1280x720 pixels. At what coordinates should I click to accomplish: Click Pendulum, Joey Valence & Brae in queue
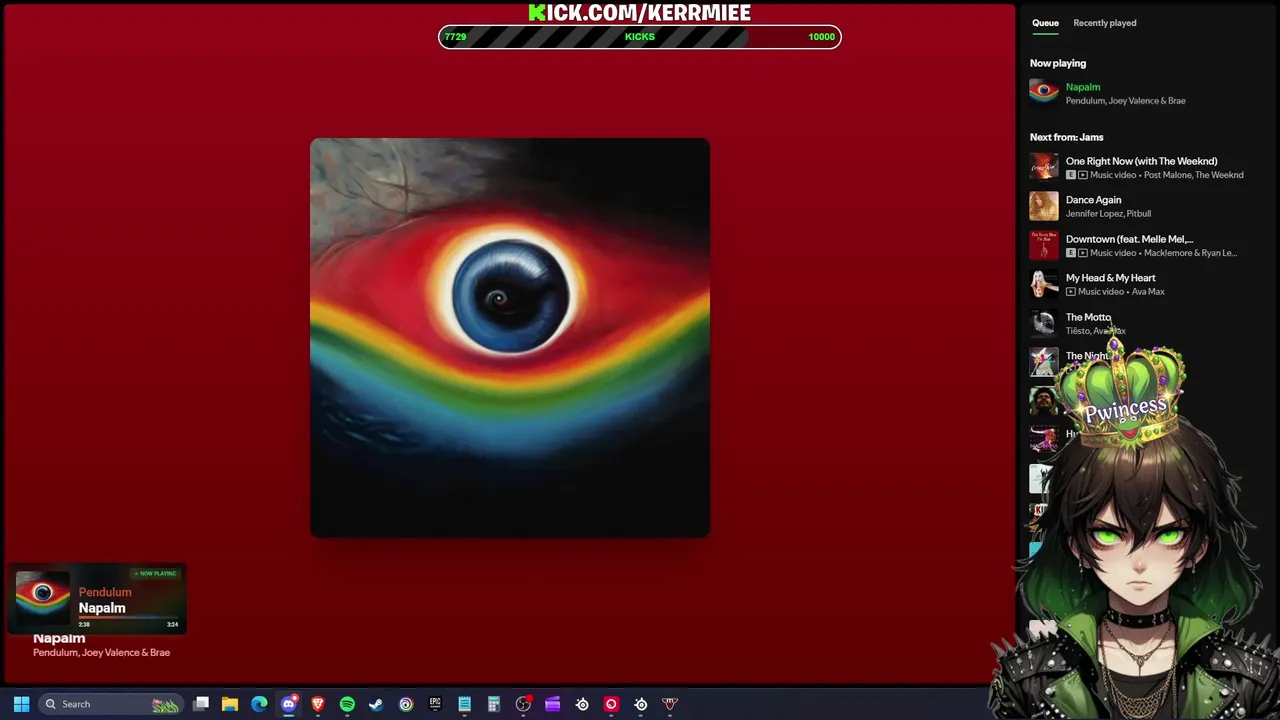pos(1126,101)
